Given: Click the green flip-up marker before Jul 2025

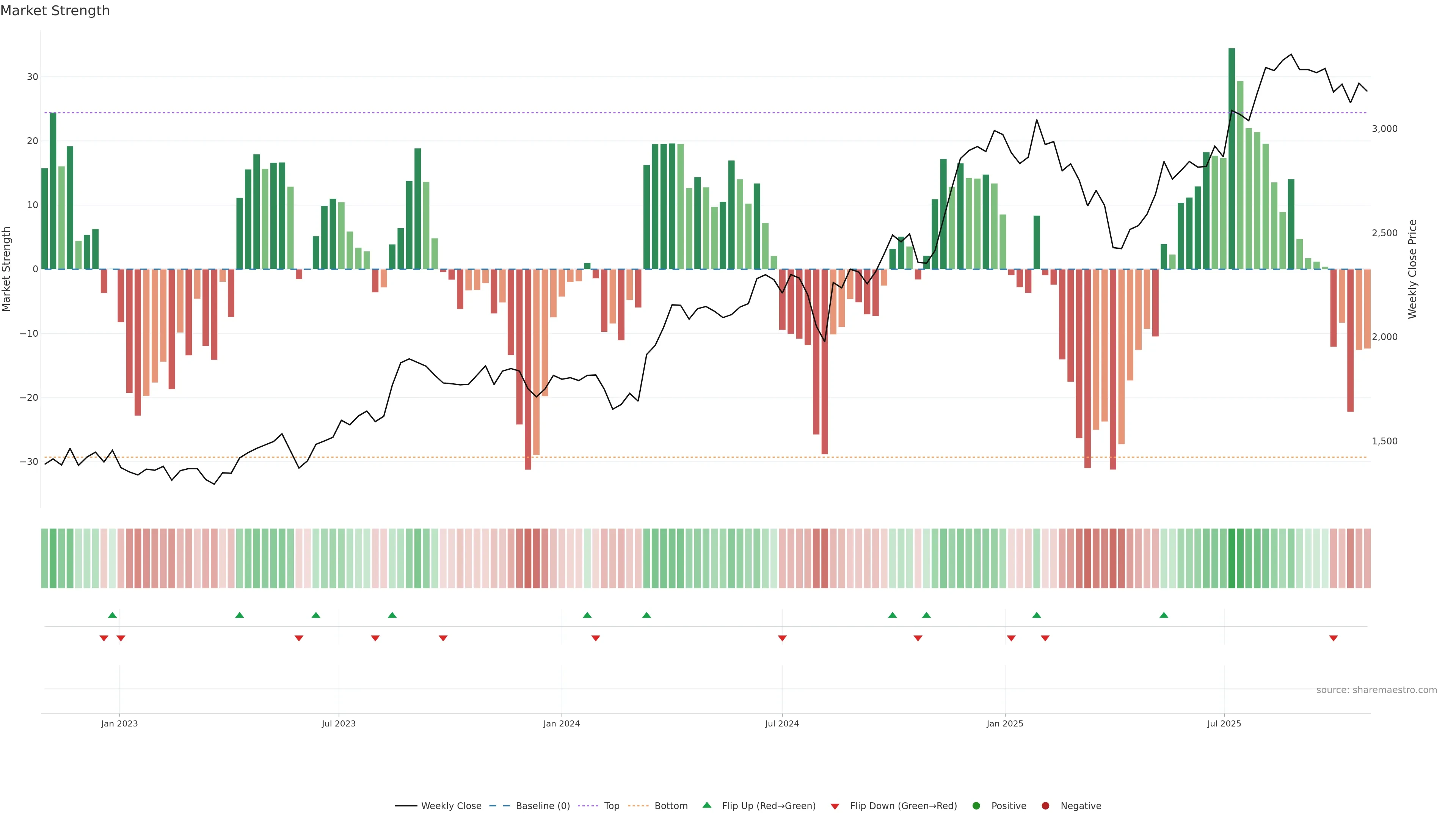Looking at the screenshot, I should click(1164, 615).
